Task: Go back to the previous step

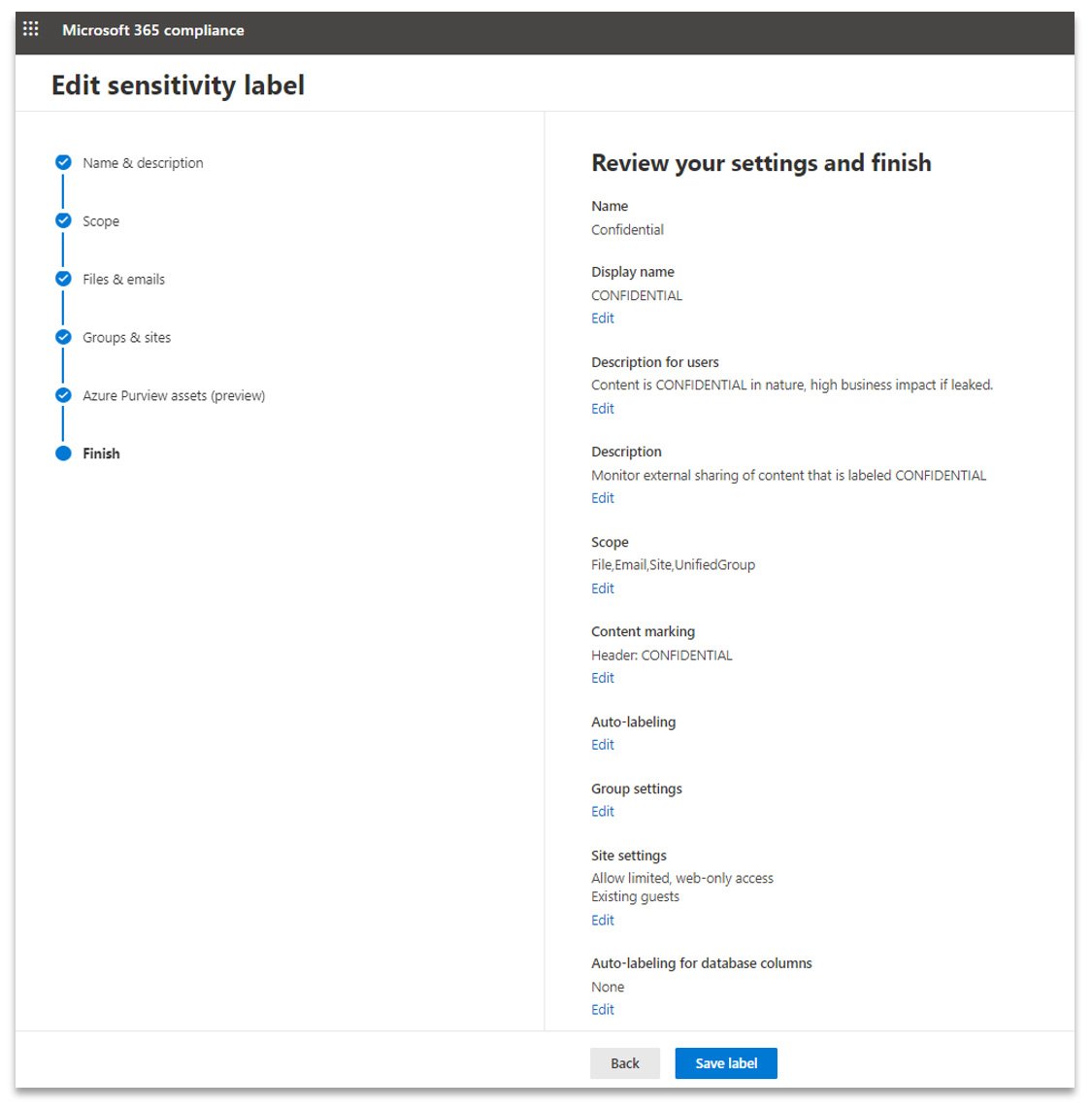Action: click(624, 1063)
